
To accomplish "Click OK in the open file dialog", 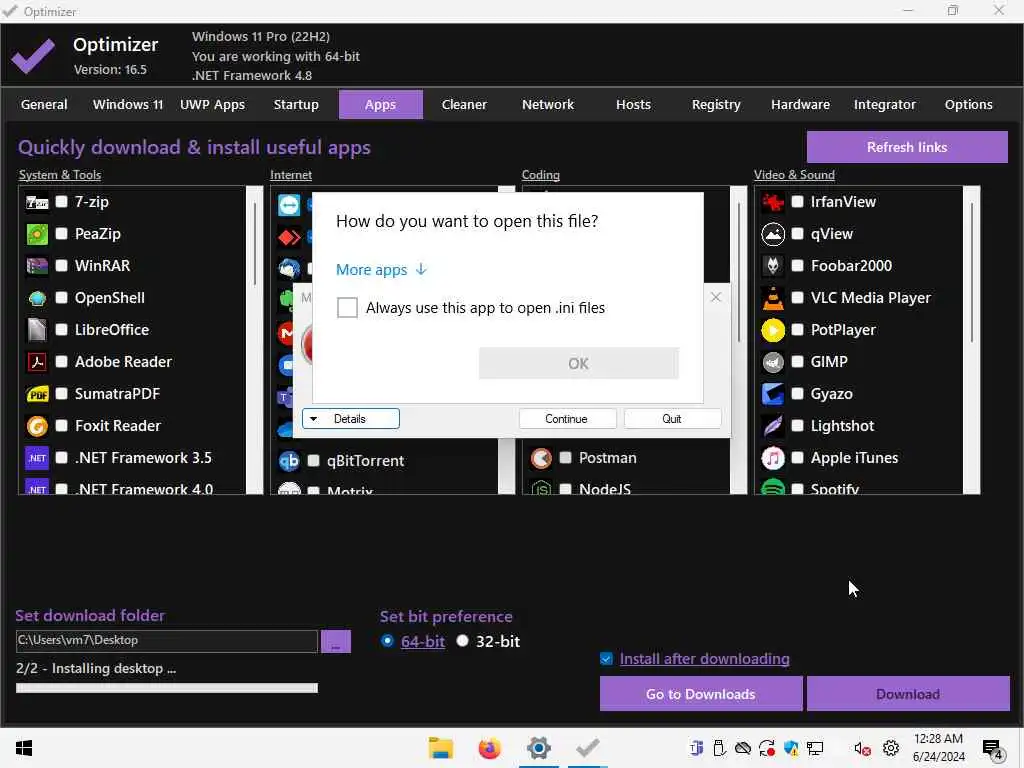I will pos(579,364).
